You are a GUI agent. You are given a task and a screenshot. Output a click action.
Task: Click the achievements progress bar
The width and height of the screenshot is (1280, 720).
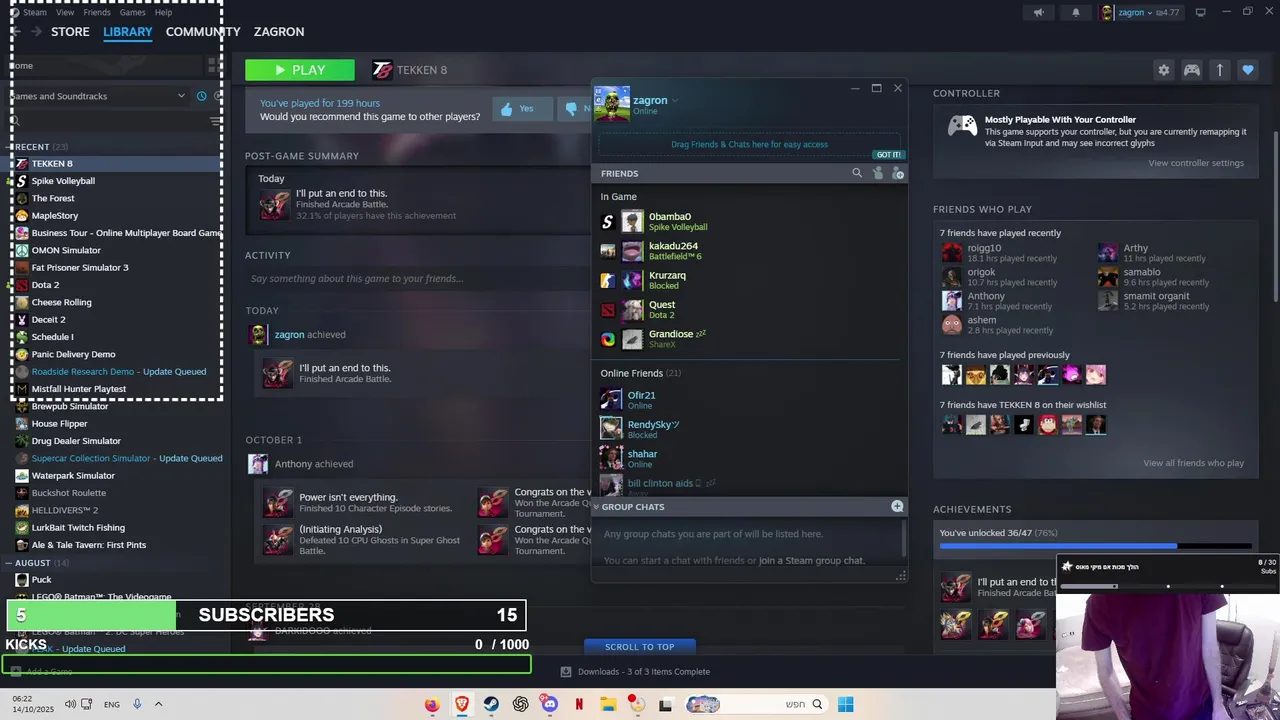coord(1095,547)
